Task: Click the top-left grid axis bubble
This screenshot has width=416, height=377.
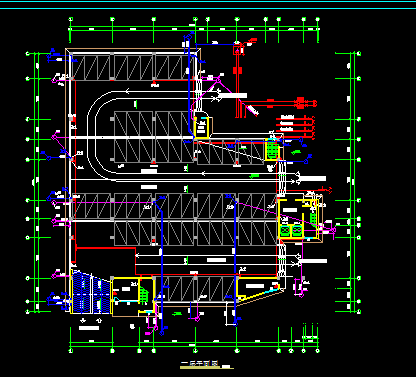Action: (70, 19)
